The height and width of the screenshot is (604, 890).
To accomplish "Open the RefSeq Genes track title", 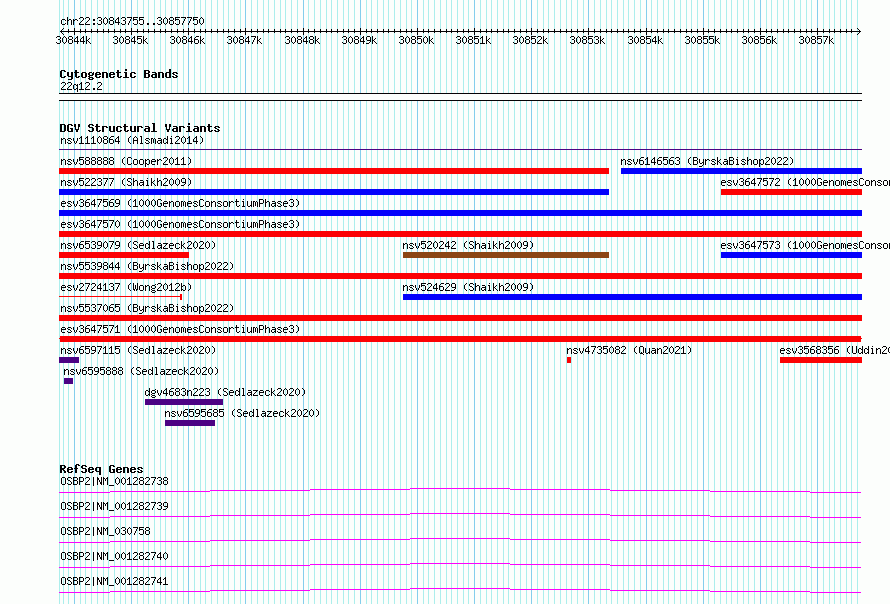I will point(102,469).
